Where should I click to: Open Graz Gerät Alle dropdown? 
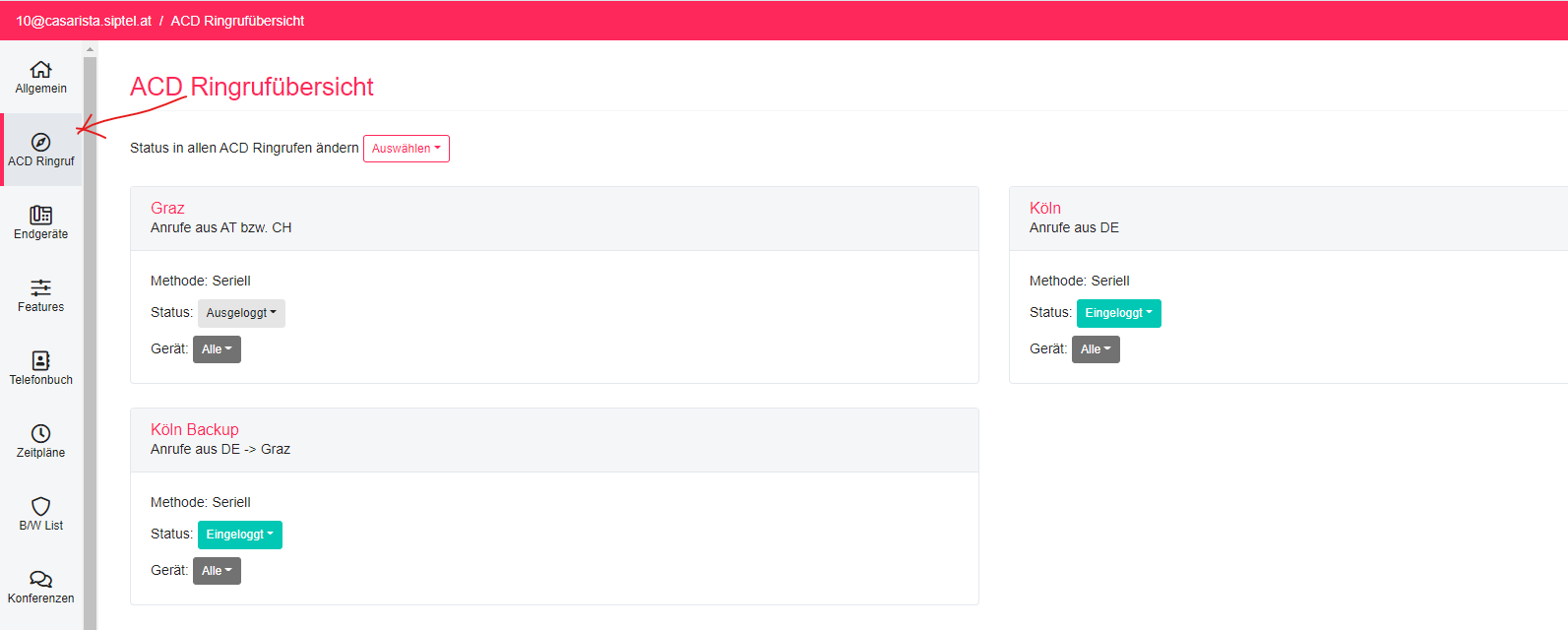[x=217, y=349]
